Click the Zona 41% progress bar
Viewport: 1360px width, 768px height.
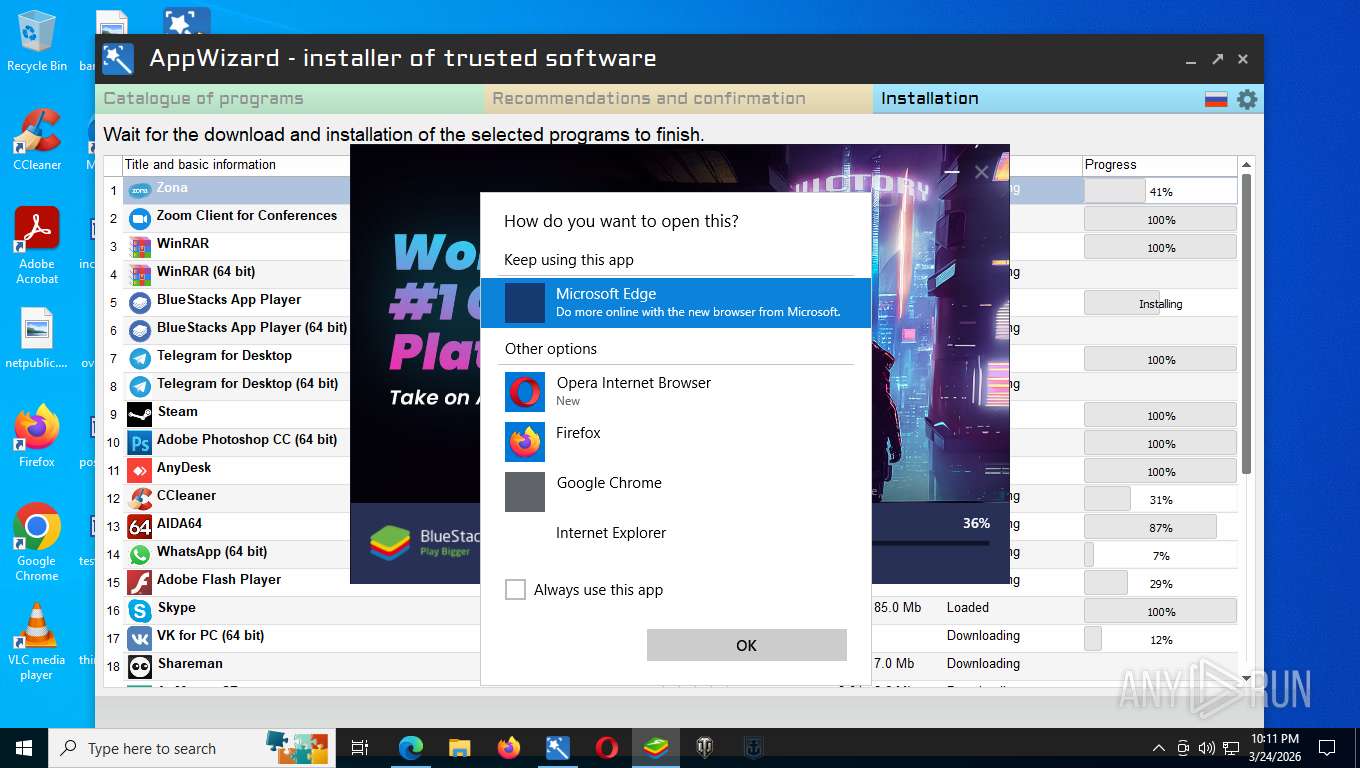pos(1160,190)
